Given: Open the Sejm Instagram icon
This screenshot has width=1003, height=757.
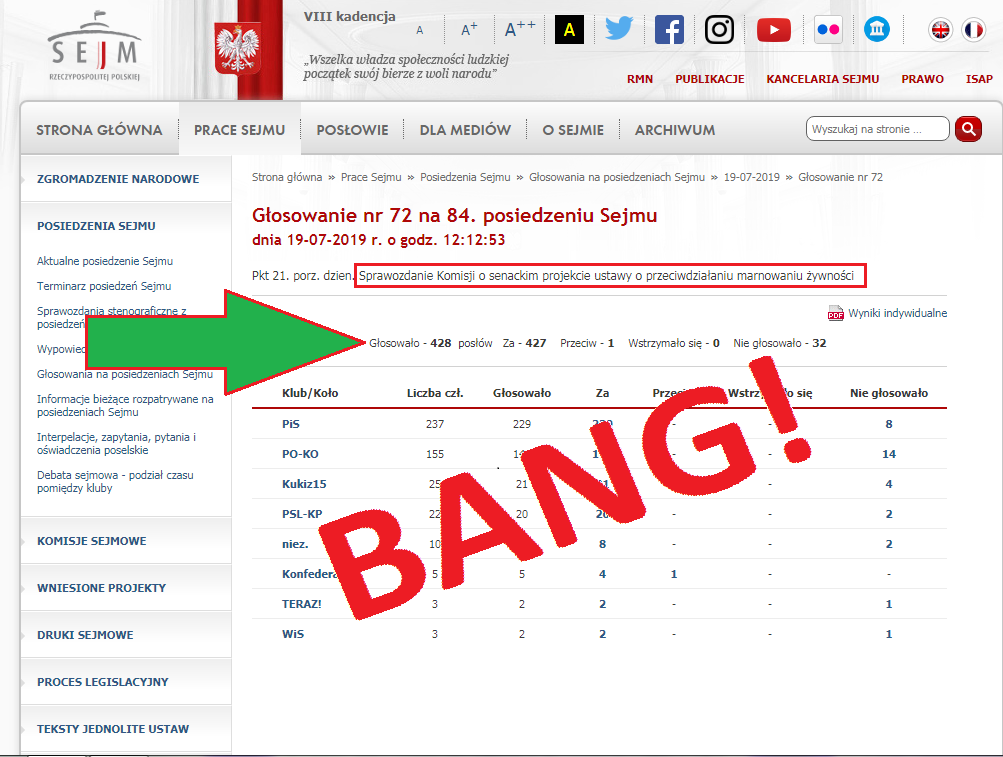Looking at the screenshot, I should pos(719,29).
